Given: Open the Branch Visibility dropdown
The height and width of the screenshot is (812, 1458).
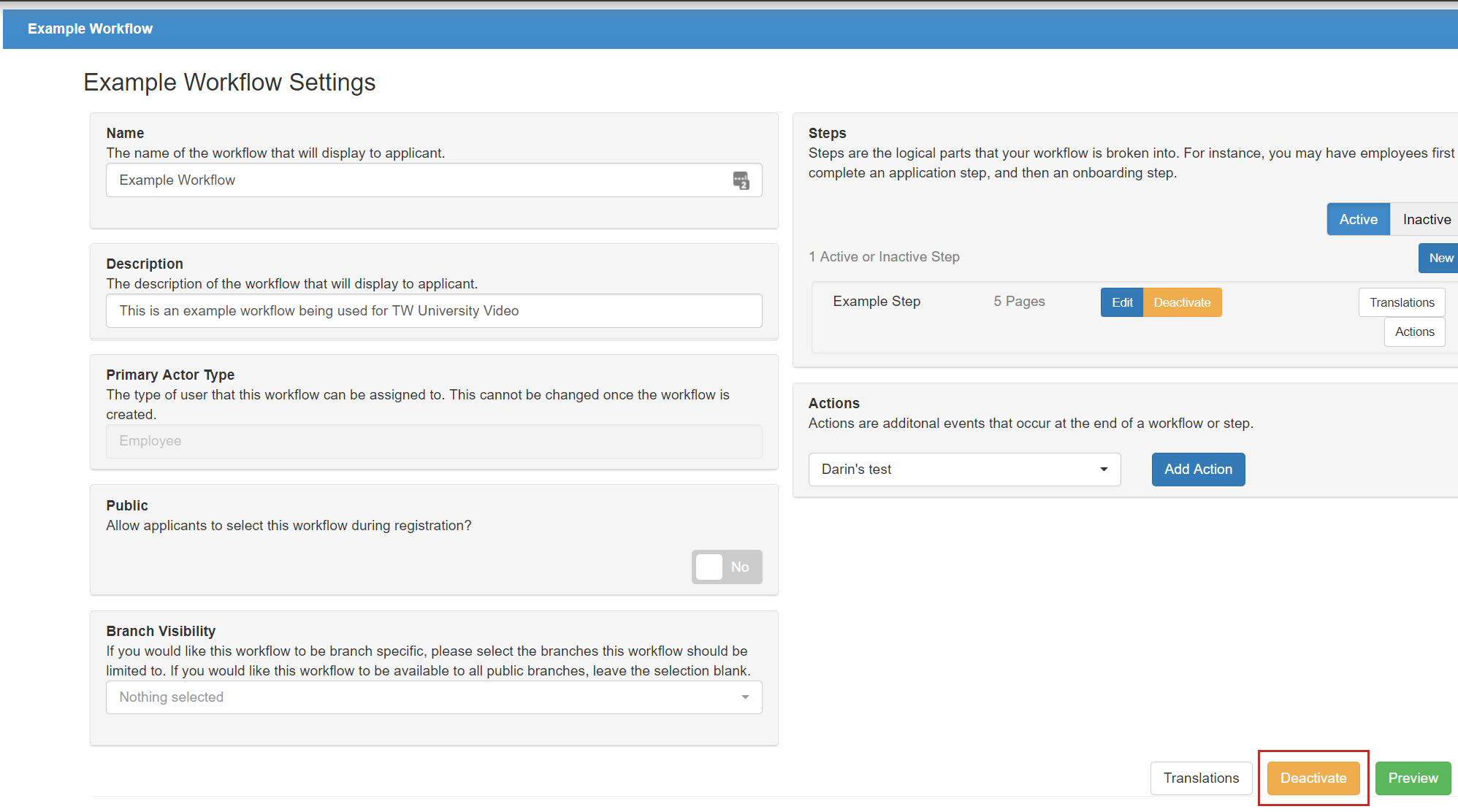Looking at the screenshot, I should point(433,697).
